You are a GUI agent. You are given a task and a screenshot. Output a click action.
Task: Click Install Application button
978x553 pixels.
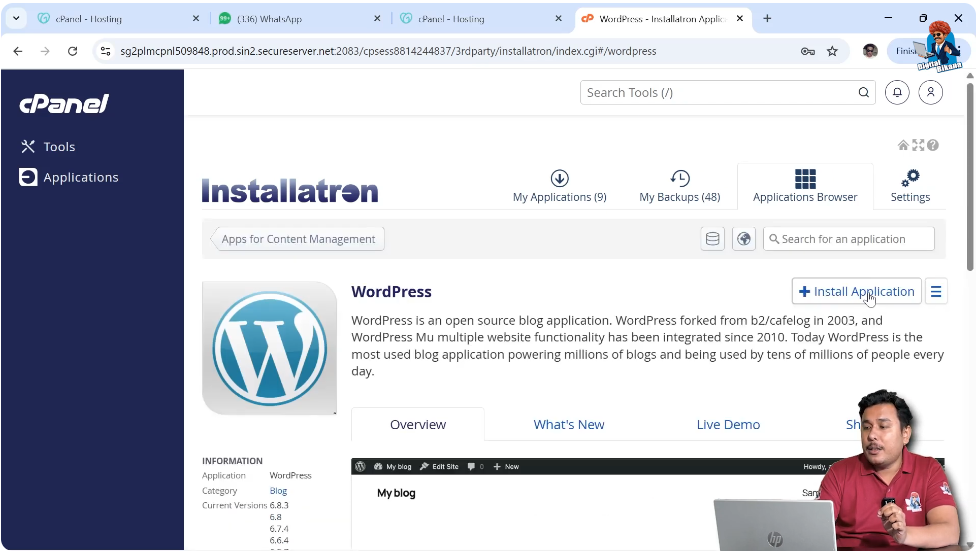point(856,291)
